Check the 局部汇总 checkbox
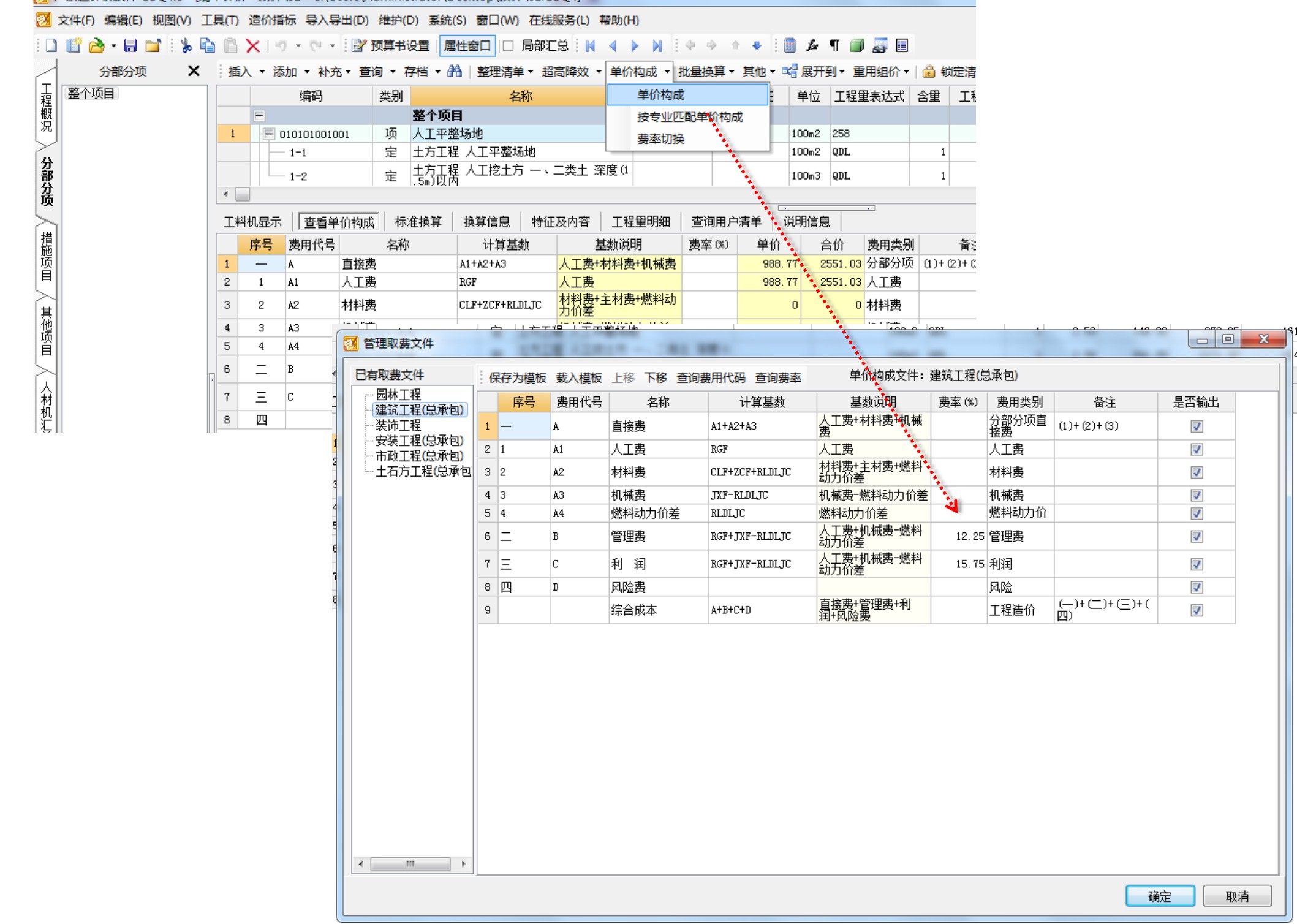The image size is (1297, 924). pyautogui.click(x=508, y=46)
